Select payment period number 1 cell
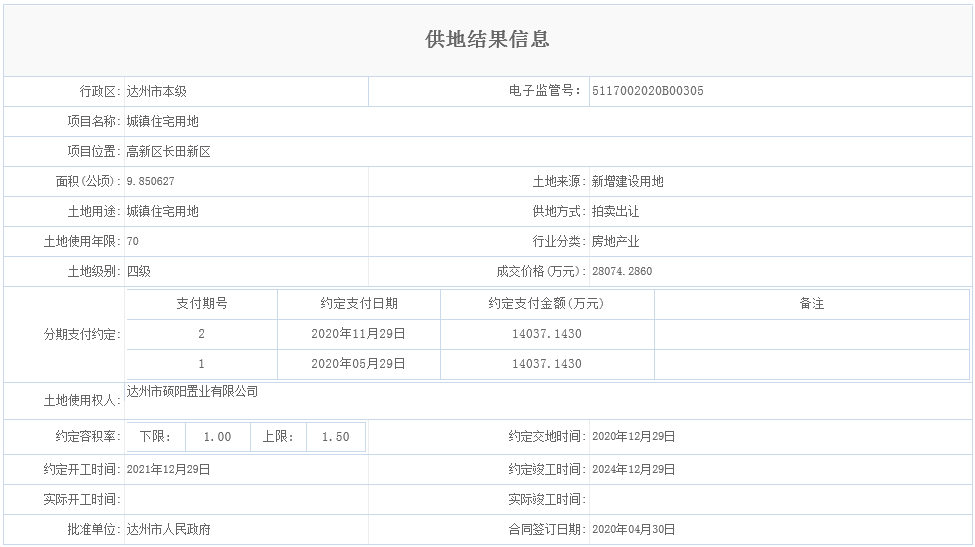This screenshot has height=547, width=975. 201,364
